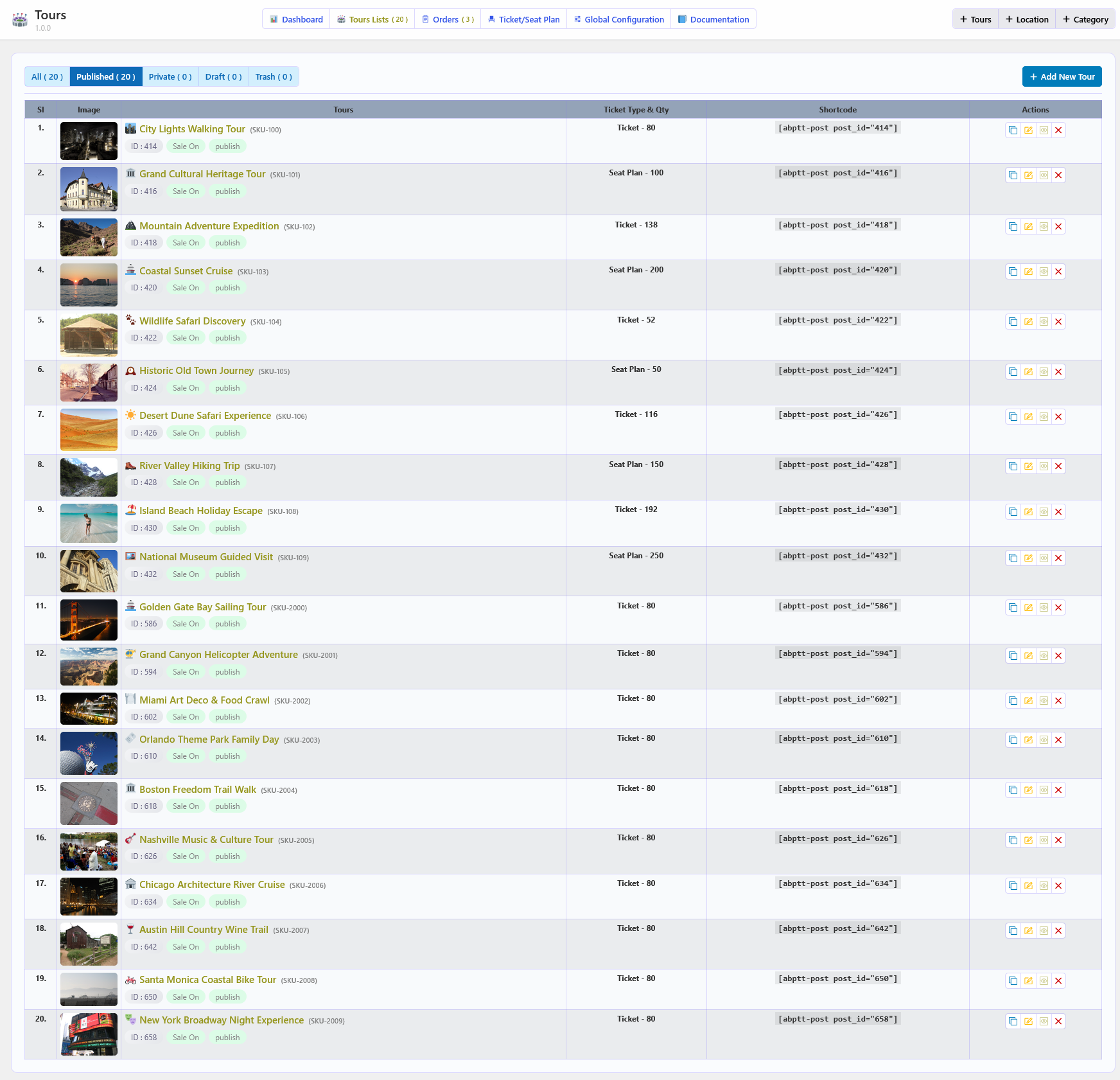Edit the Santa Monica Coastal Bike Tour
Image resolution: width=1120 pixels, height=1080 pixels.
point(1028,981)
